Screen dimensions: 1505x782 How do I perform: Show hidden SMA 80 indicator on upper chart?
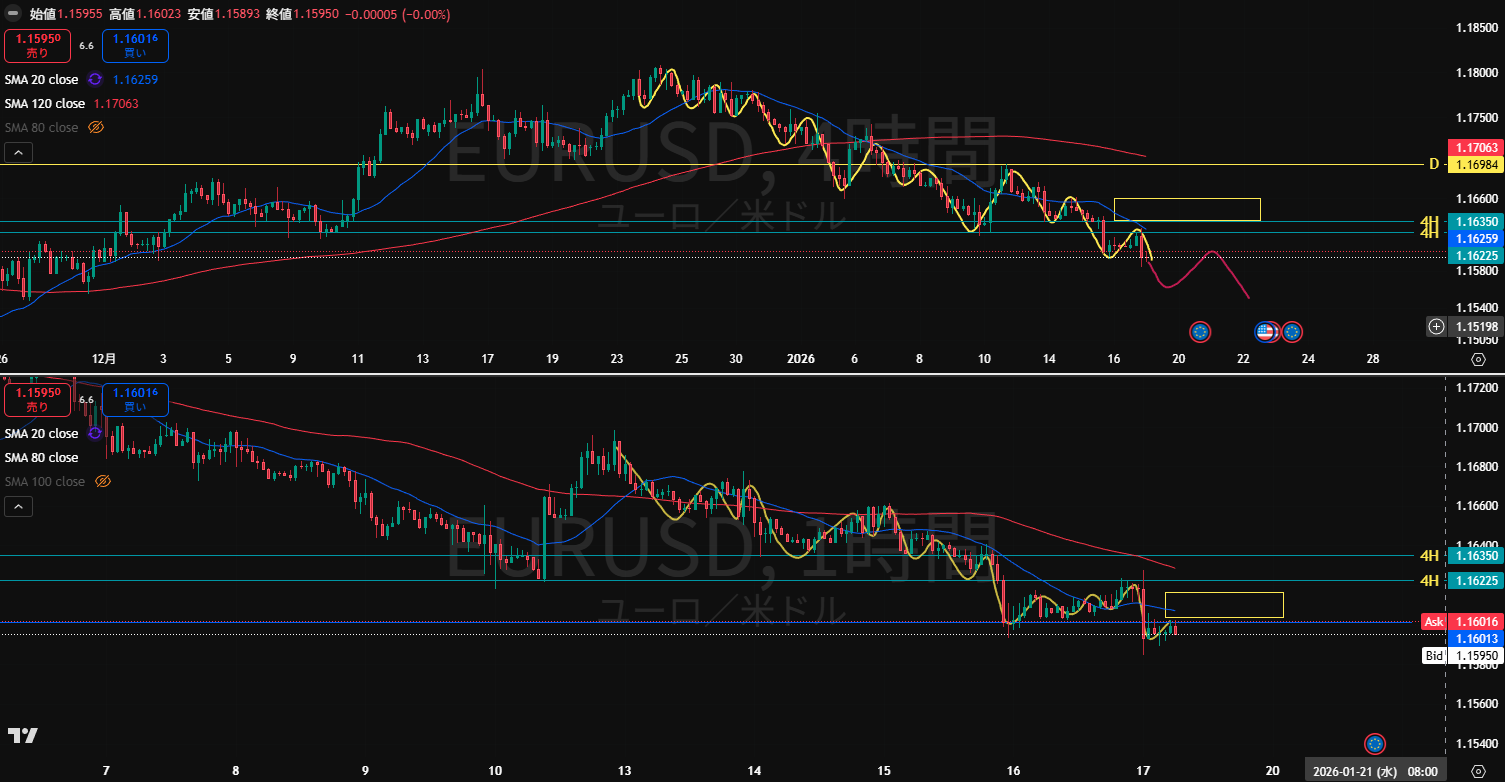(96, 128)
